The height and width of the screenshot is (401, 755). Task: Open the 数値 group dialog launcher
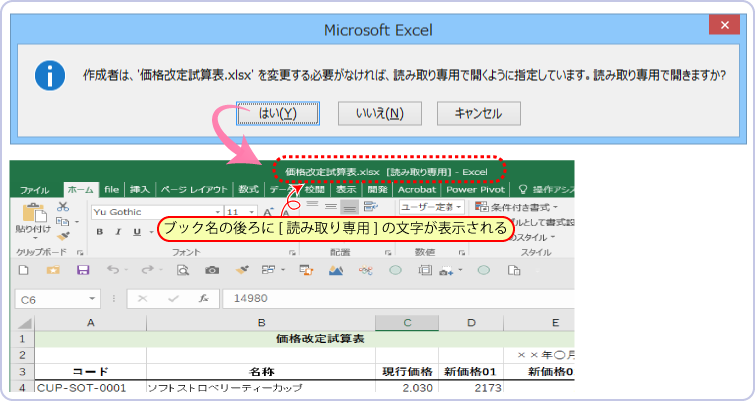[x=461, y=252]
